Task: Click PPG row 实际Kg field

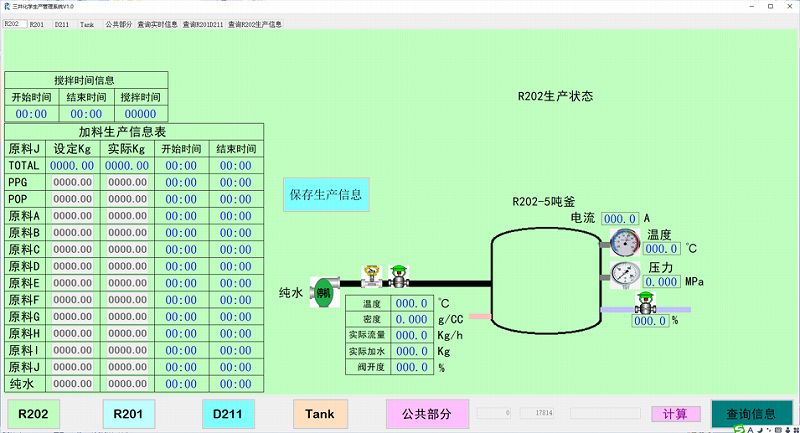Action: coord(128,182)
